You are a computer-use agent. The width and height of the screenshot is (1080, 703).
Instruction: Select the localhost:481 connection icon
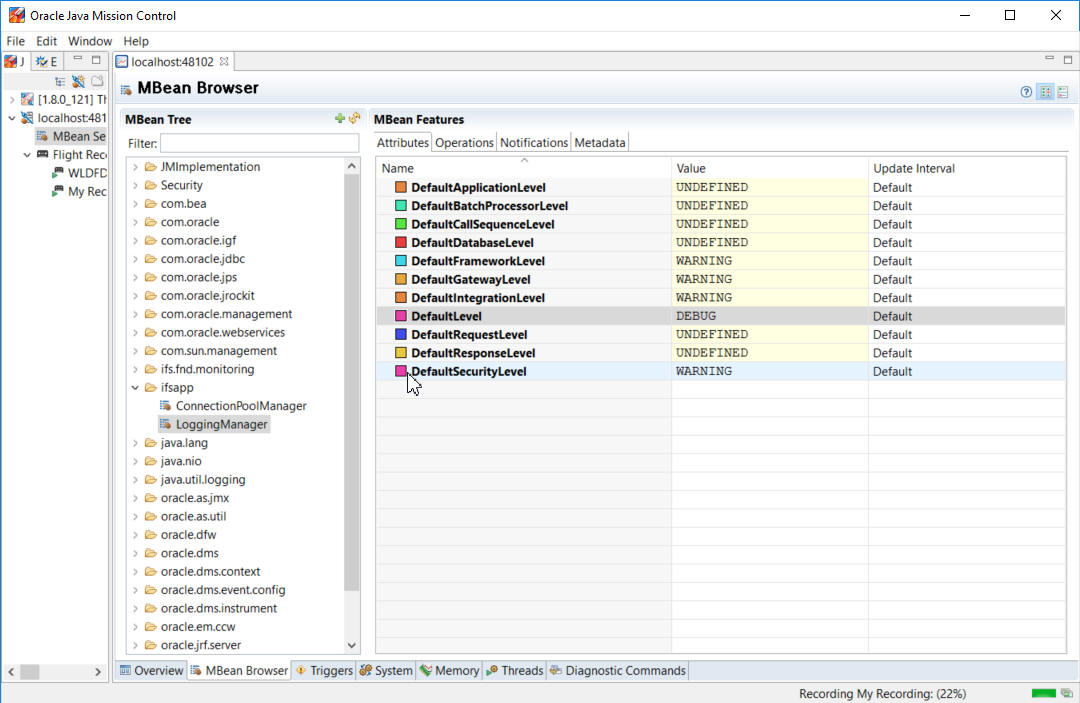click(x=27, y=118)
